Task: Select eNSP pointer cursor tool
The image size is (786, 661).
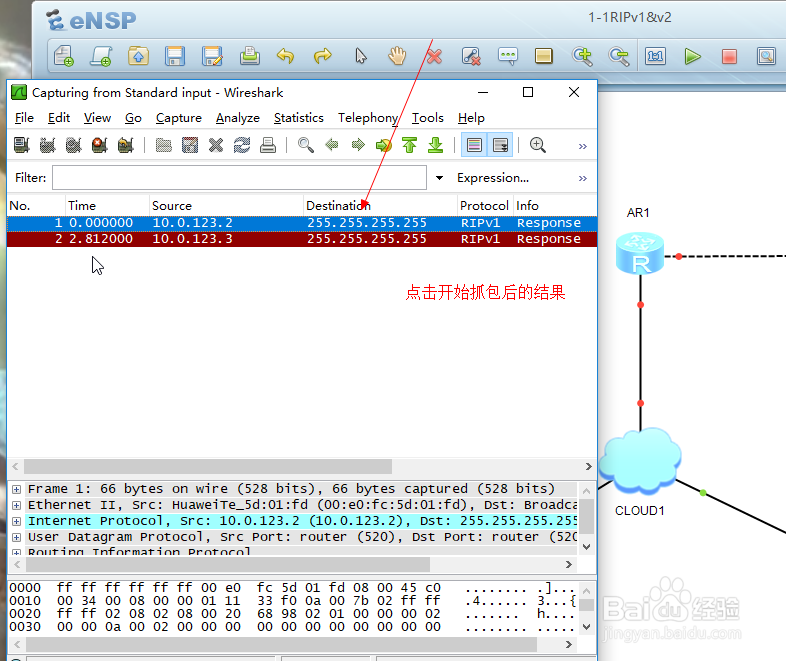Action: click(360, 56)
